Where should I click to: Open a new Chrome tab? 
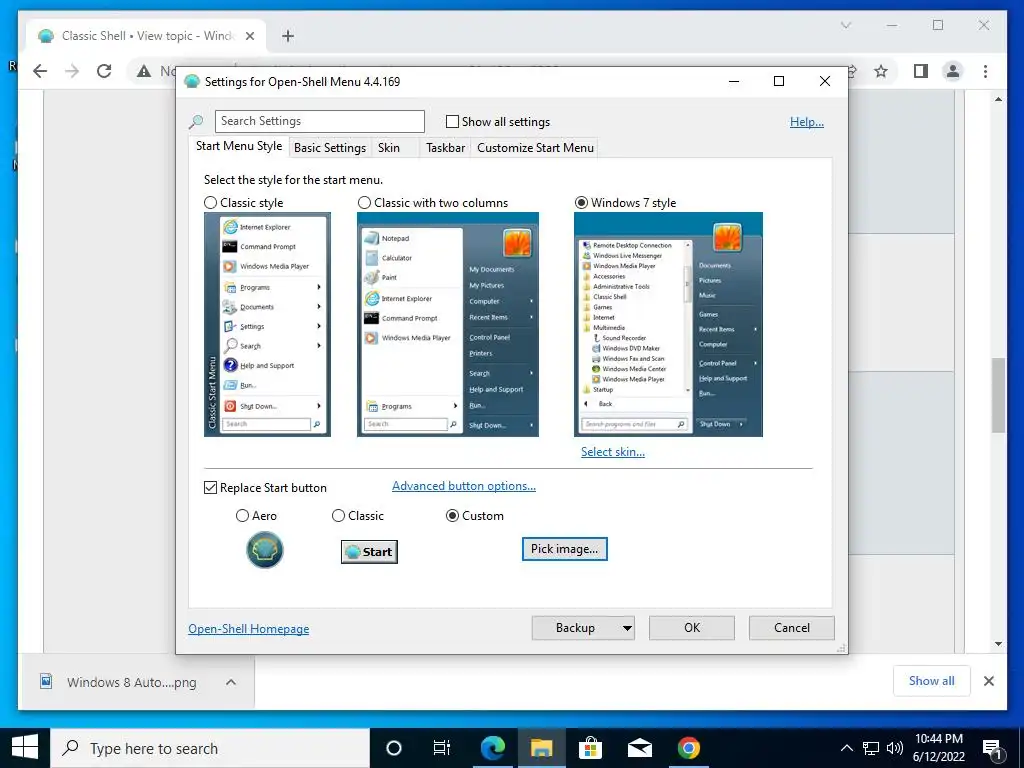pos(288,36)
